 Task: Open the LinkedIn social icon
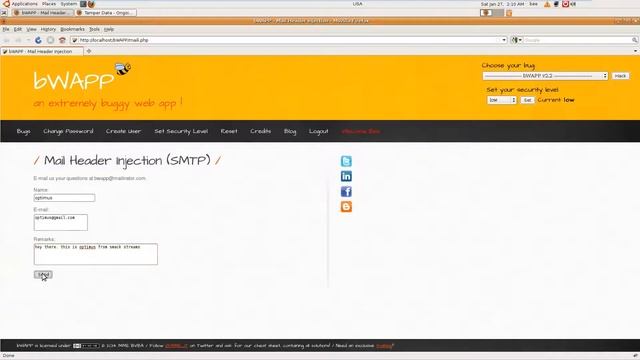346,176
